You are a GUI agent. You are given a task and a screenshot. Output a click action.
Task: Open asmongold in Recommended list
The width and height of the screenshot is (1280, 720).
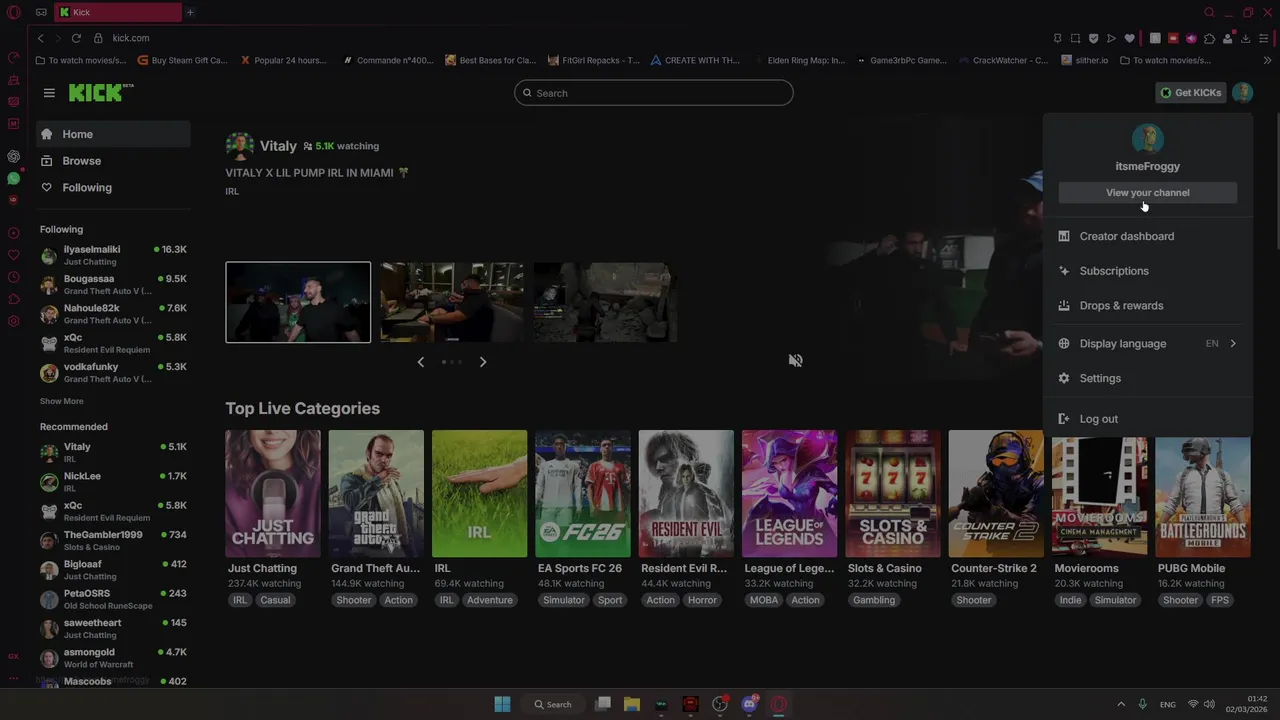click(113, 657)
